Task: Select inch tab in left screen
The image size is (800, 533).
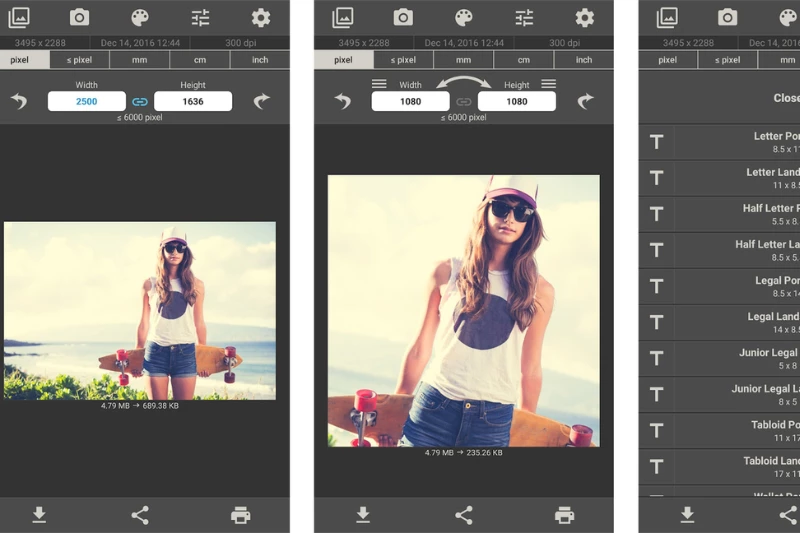Action: (260, 60)
